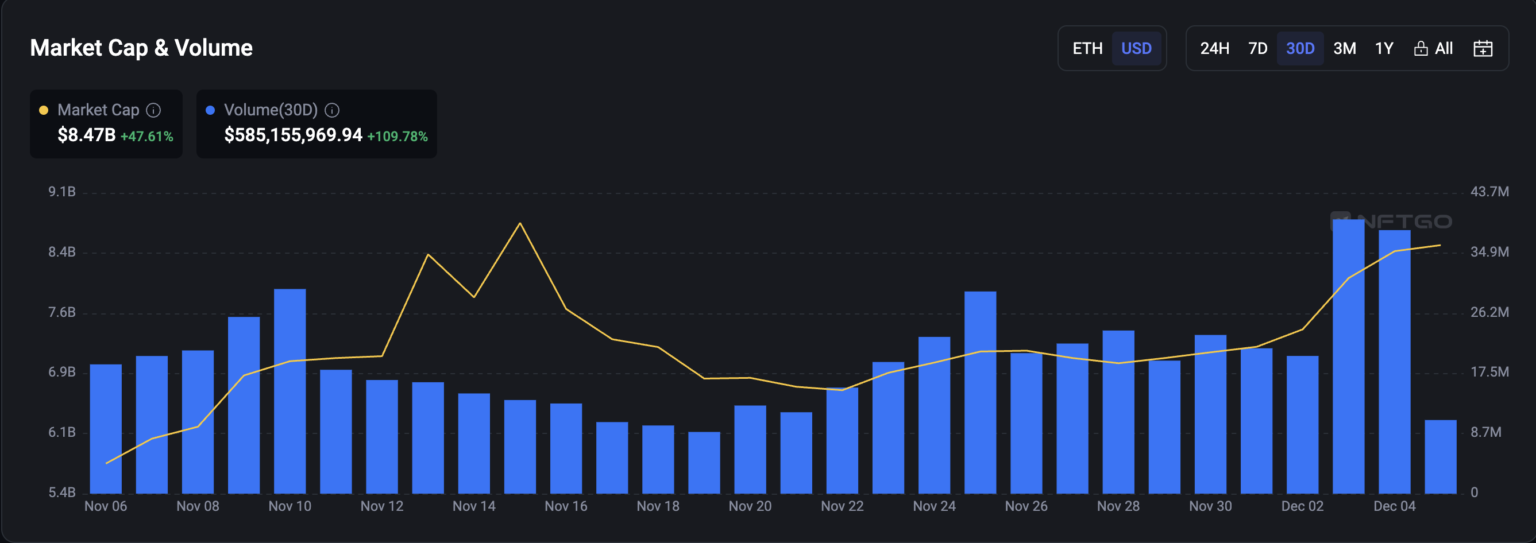Open the custom date range calendar icon
Image resolution: width=1536 pixels, height=543 pixels.
1483,48
